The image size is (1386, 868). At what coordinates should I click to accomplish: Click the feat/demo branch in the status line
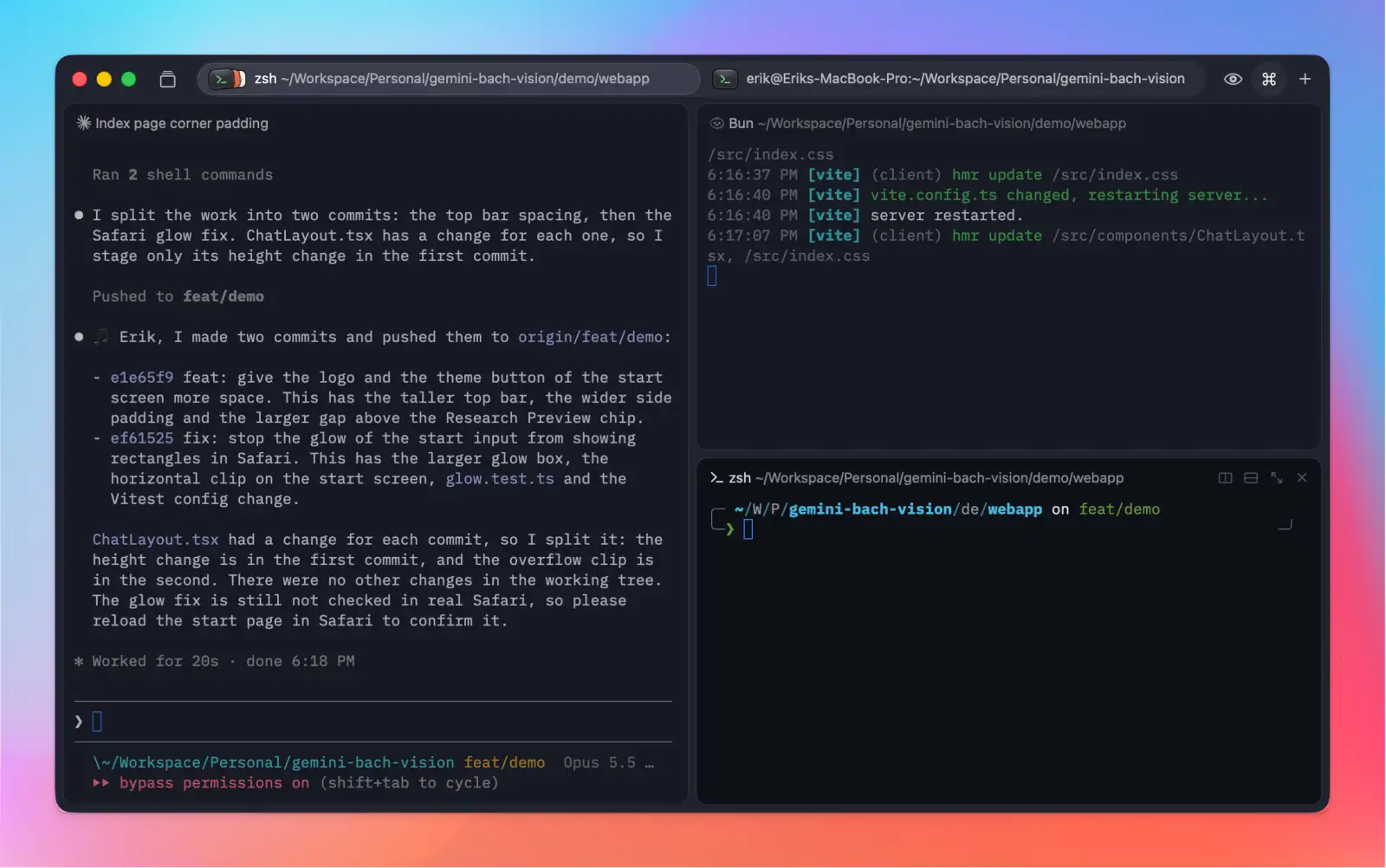pyautogui.click(x=504, y=762)
